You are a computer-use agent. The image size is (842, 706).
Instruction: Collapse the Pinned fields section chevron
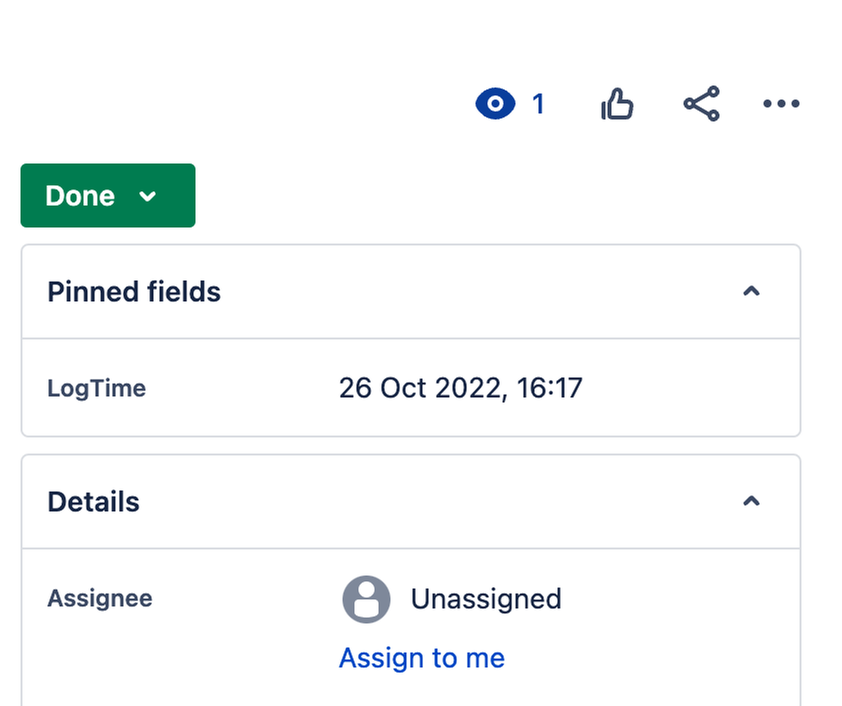(751, 291)
